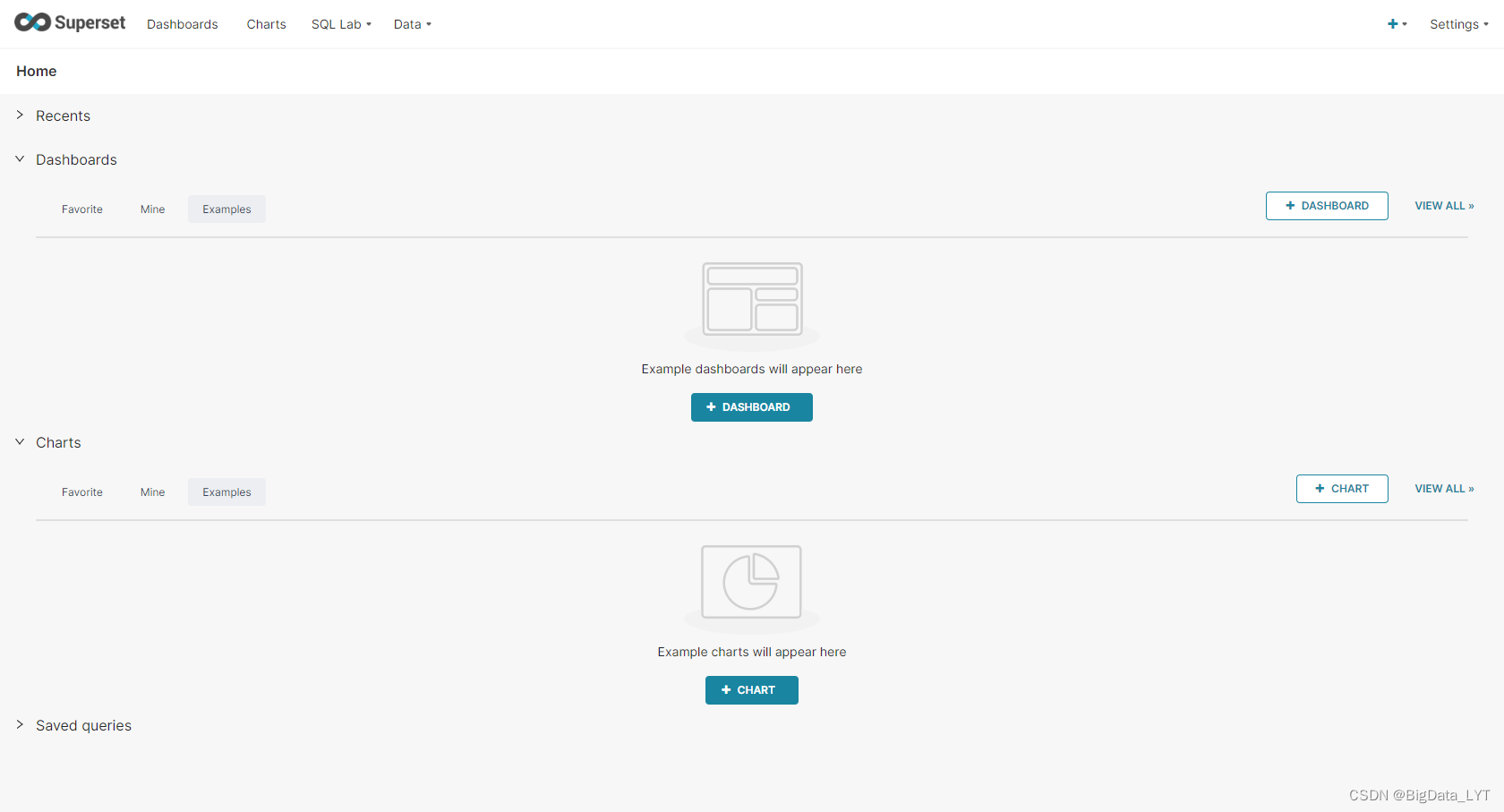Create a new chart with the centered CHART button
Viewport: 1504px width, 812px height.
click(x=752, y=689)
